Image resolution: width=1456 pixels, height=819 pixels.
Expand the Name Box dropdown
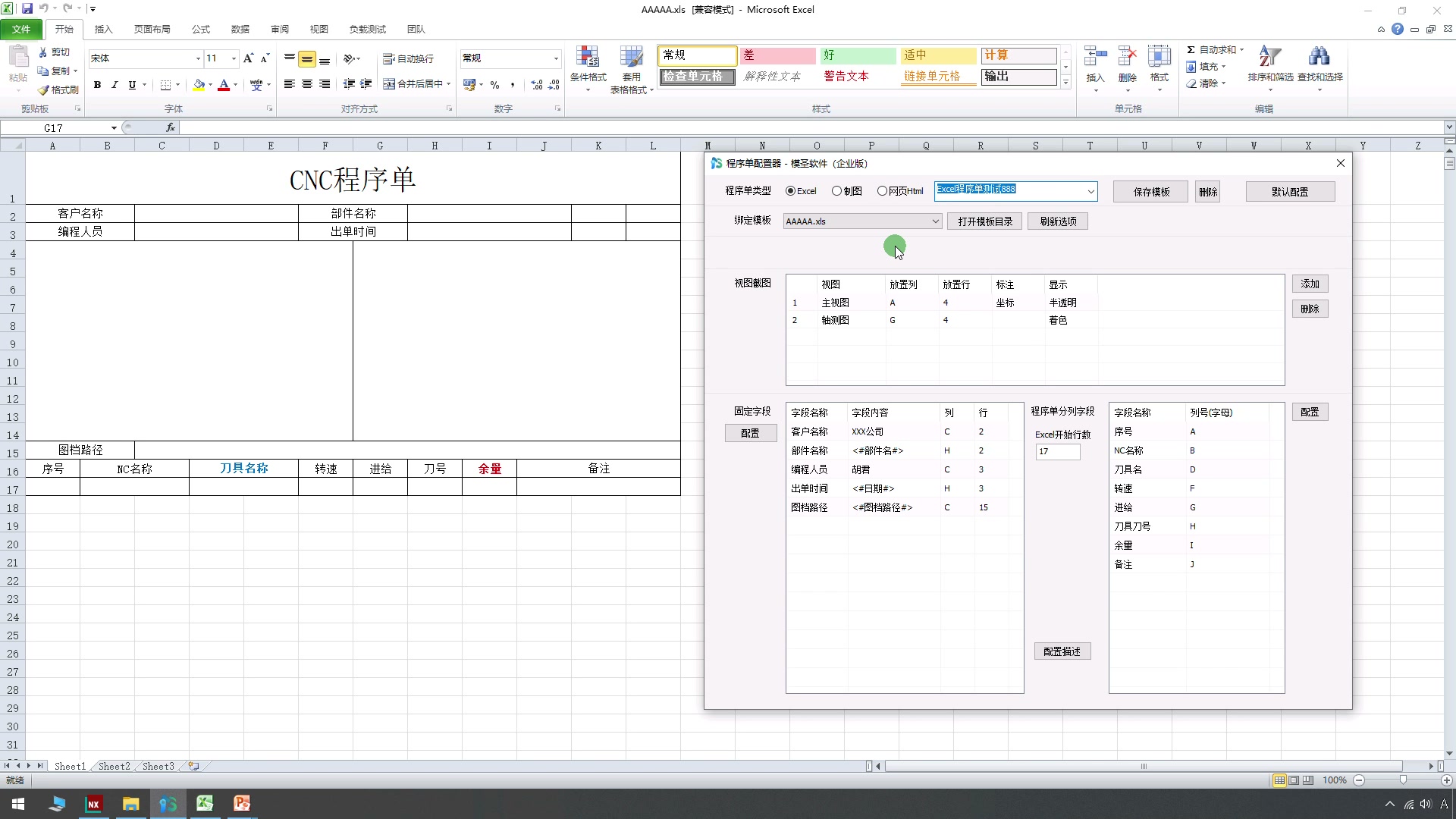114,128
